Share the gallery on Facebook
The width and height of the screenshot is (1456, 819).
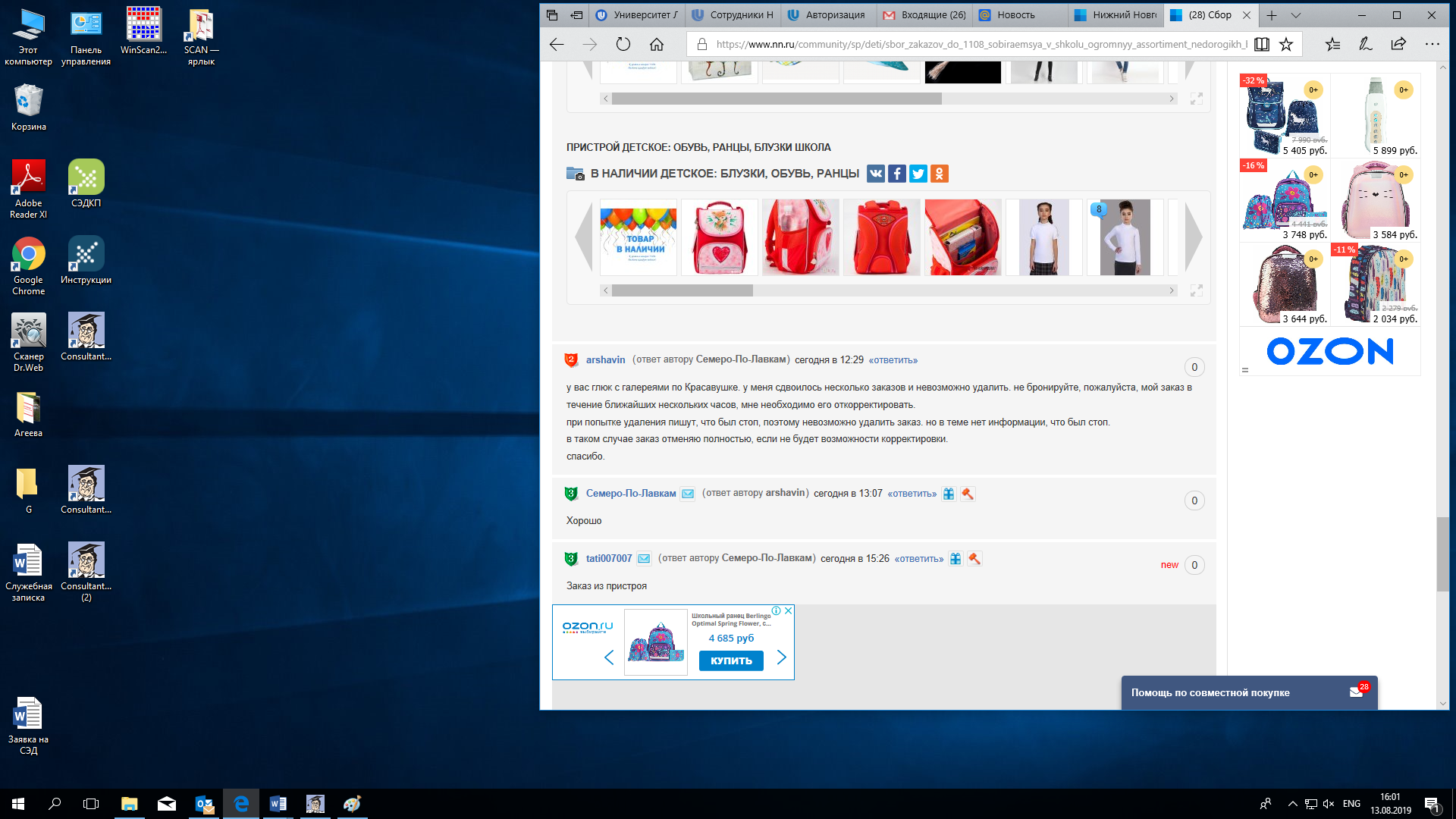[896, 174]
